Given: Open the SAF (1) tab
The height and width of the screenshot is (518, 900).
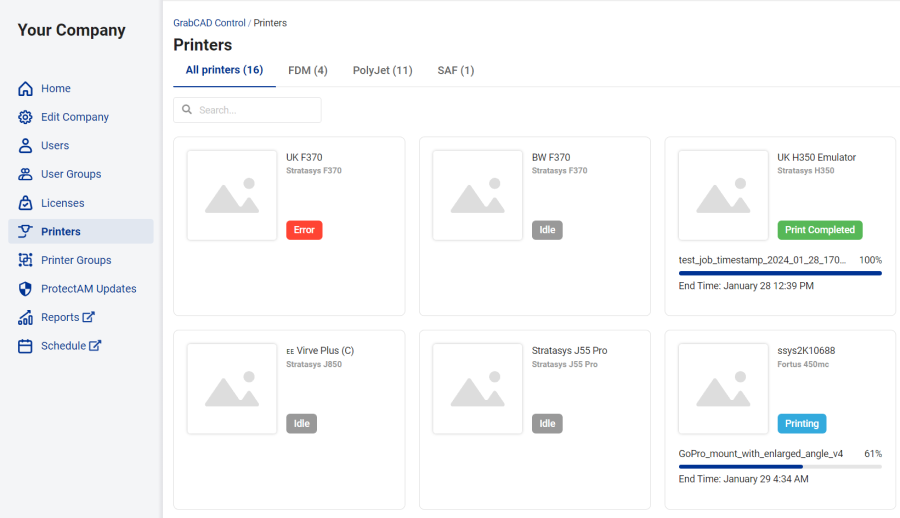Looking at the screenshot, I should click(x=455, y=70).
